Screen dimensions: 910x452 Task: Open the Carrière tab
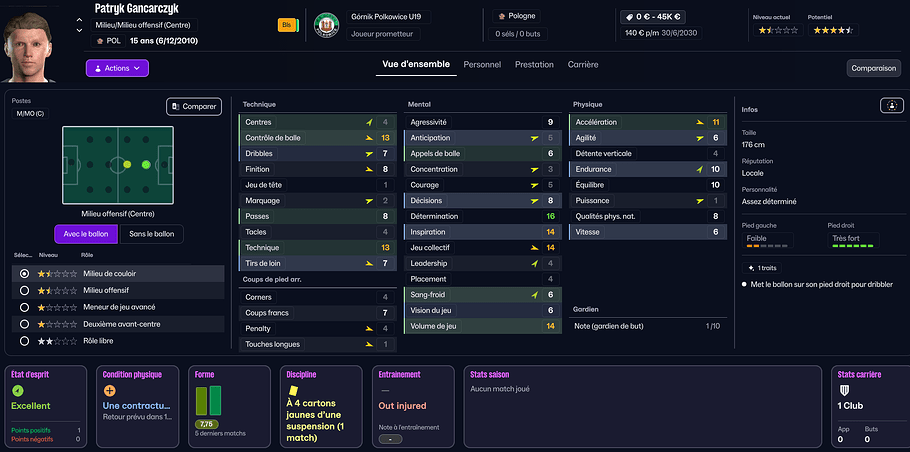point(583,64)
